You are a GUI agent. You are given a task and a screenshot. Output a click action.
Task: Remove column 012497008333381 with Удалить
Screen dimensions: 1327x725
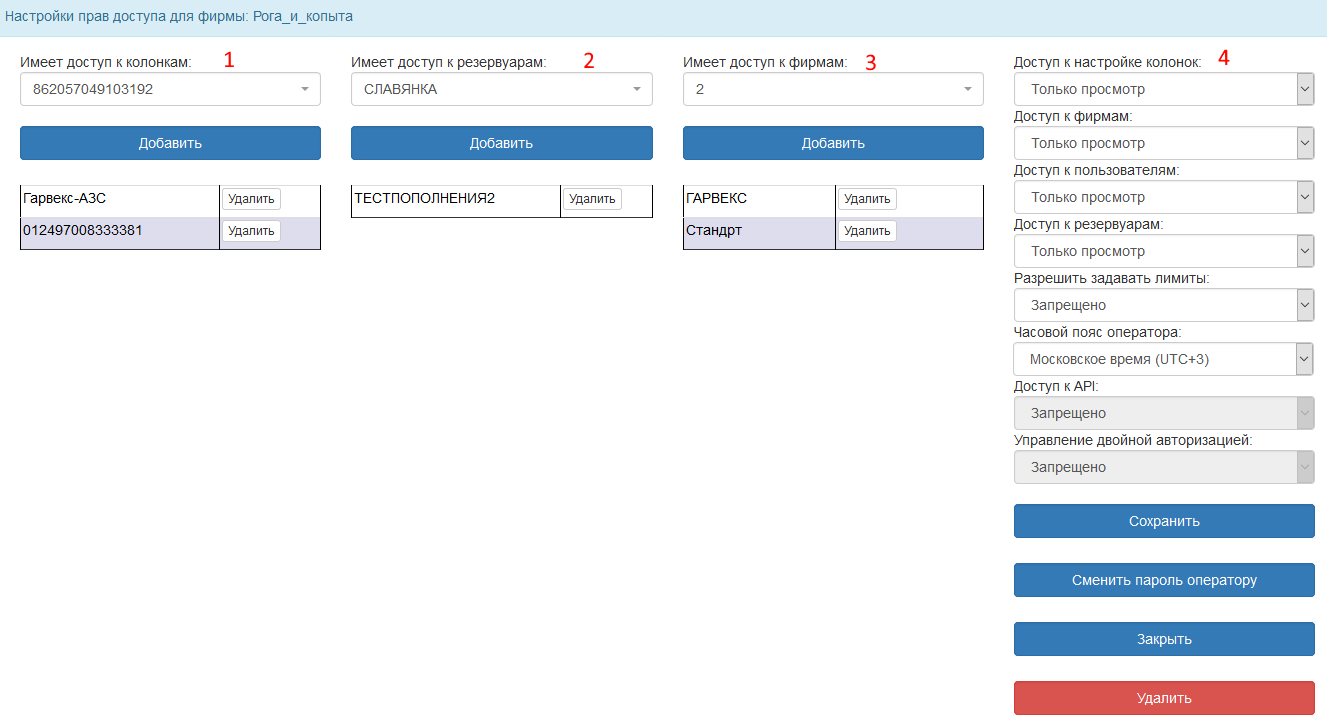(251, 231)
